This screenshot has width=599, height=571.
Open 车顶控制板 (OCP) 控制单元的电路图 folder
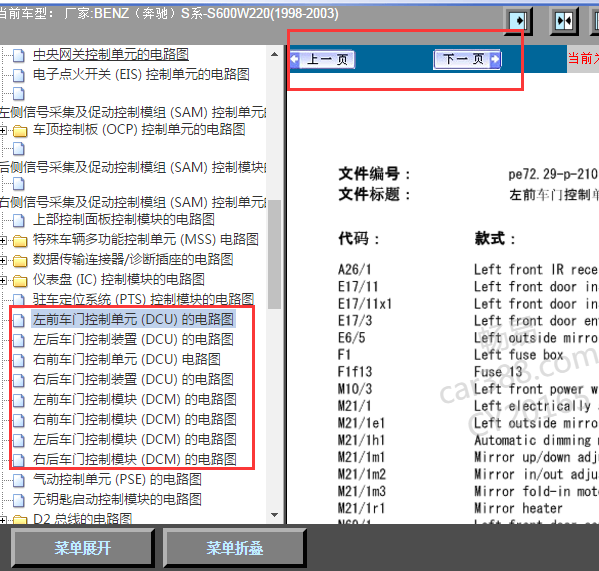[139, 129]
